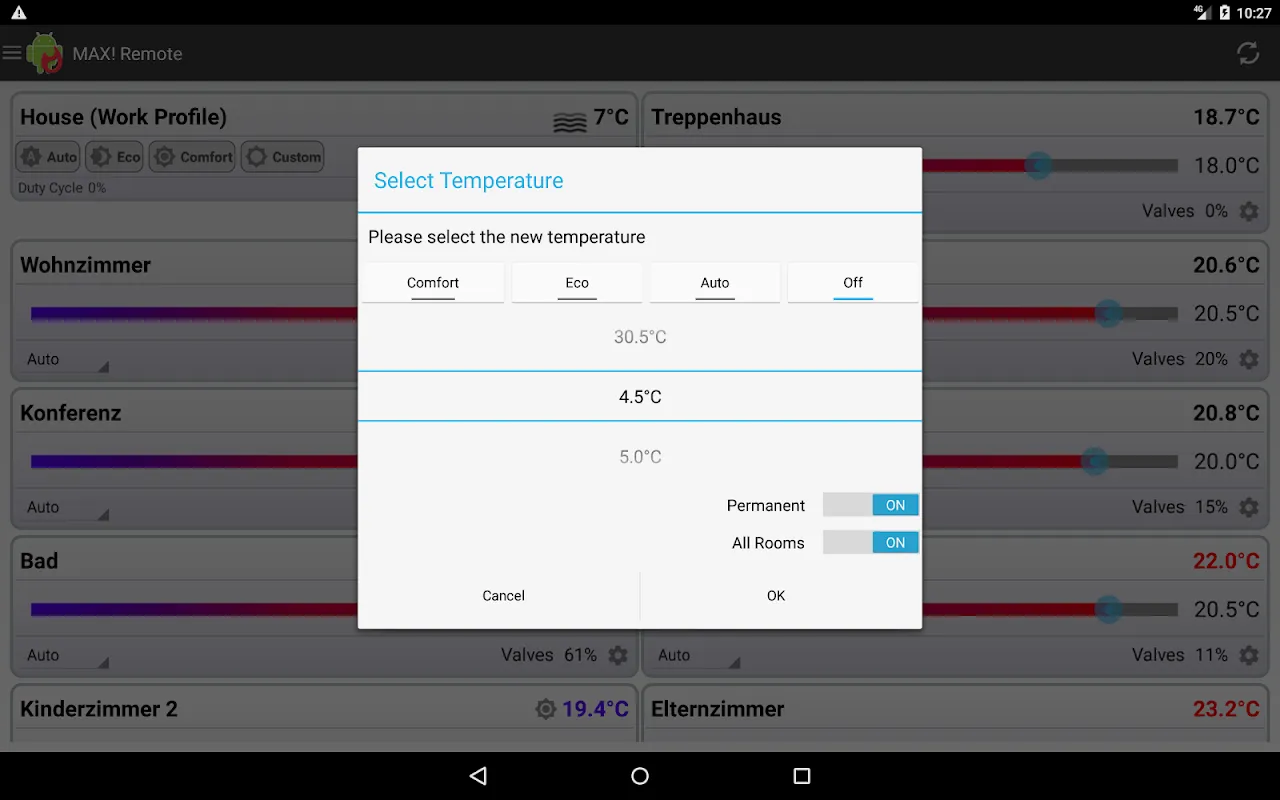
Task: Select the Eco preset in dialog
Action: point(577,283)
